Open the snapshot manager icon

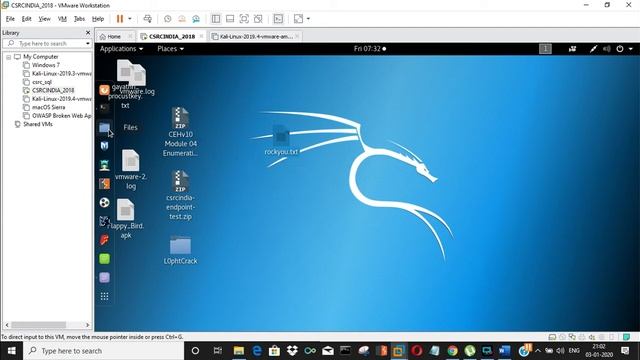click(x=196, y=19)
